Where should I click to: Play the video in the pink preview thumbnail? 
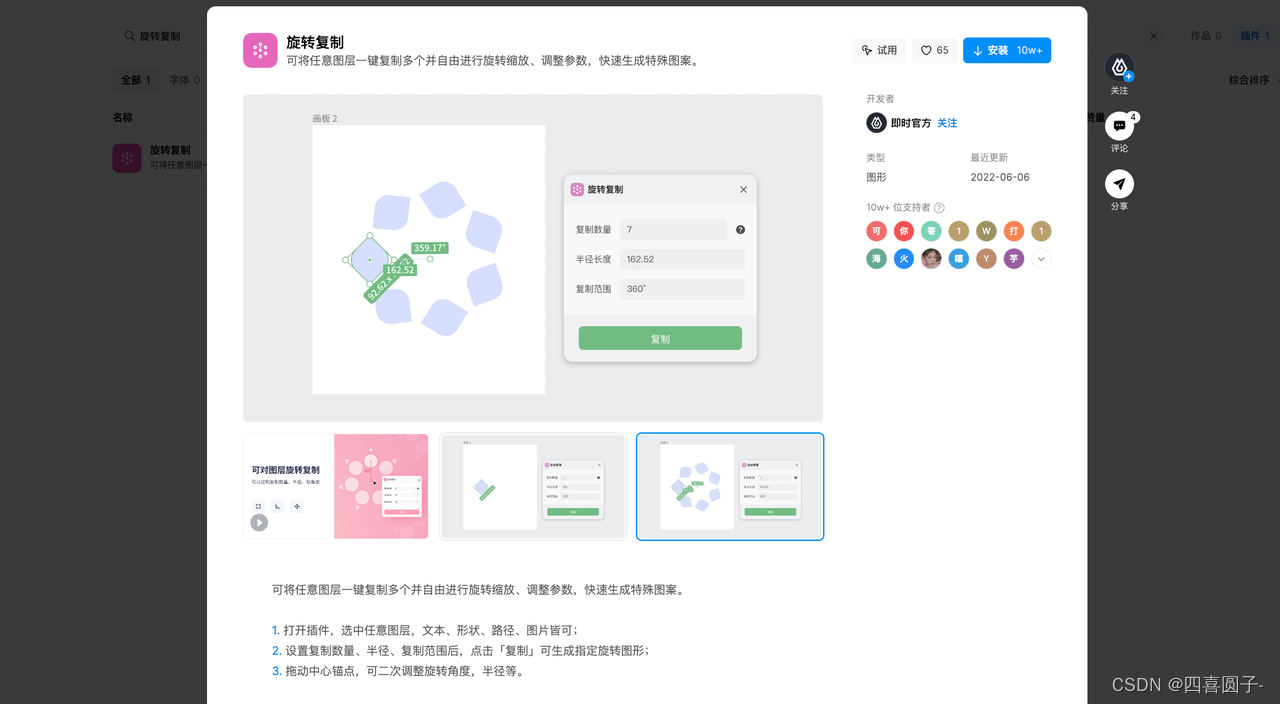(x=259, y=522)
